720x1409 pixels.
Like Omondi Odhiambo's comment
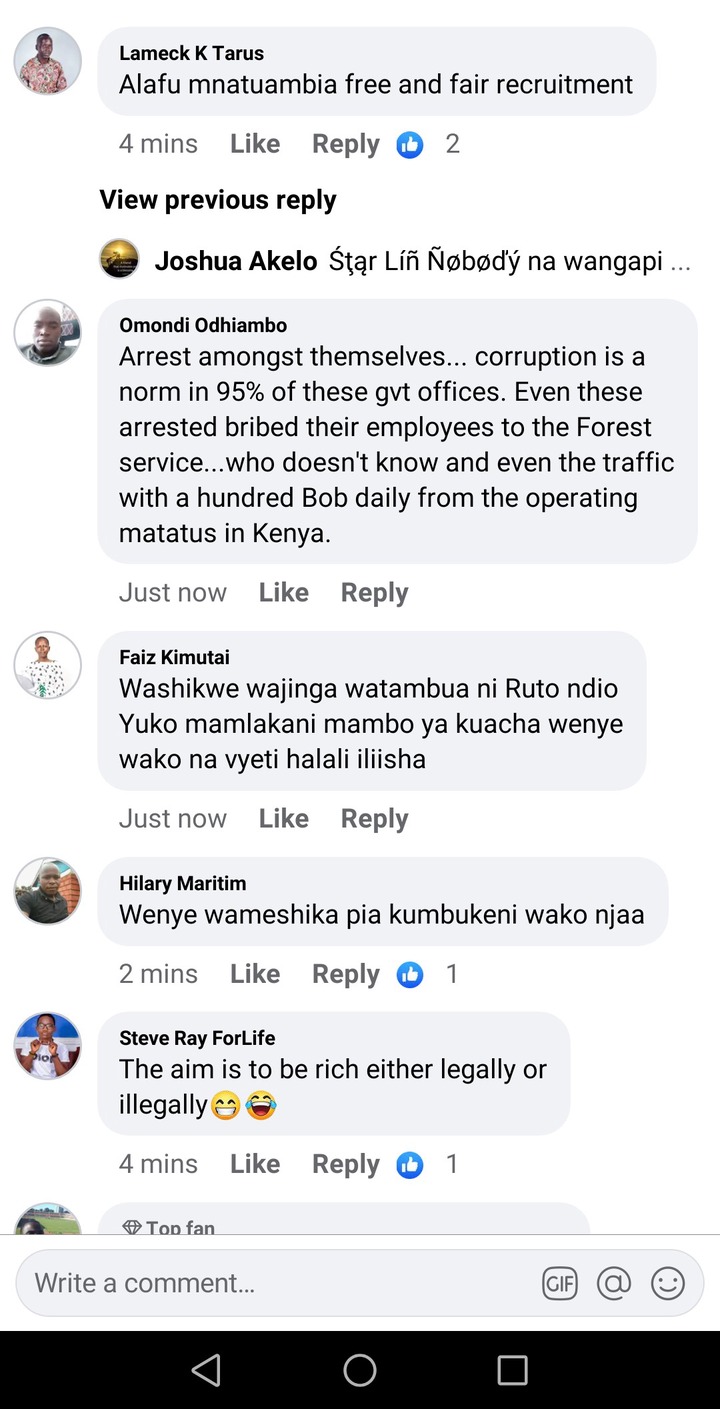coord(284,592)
